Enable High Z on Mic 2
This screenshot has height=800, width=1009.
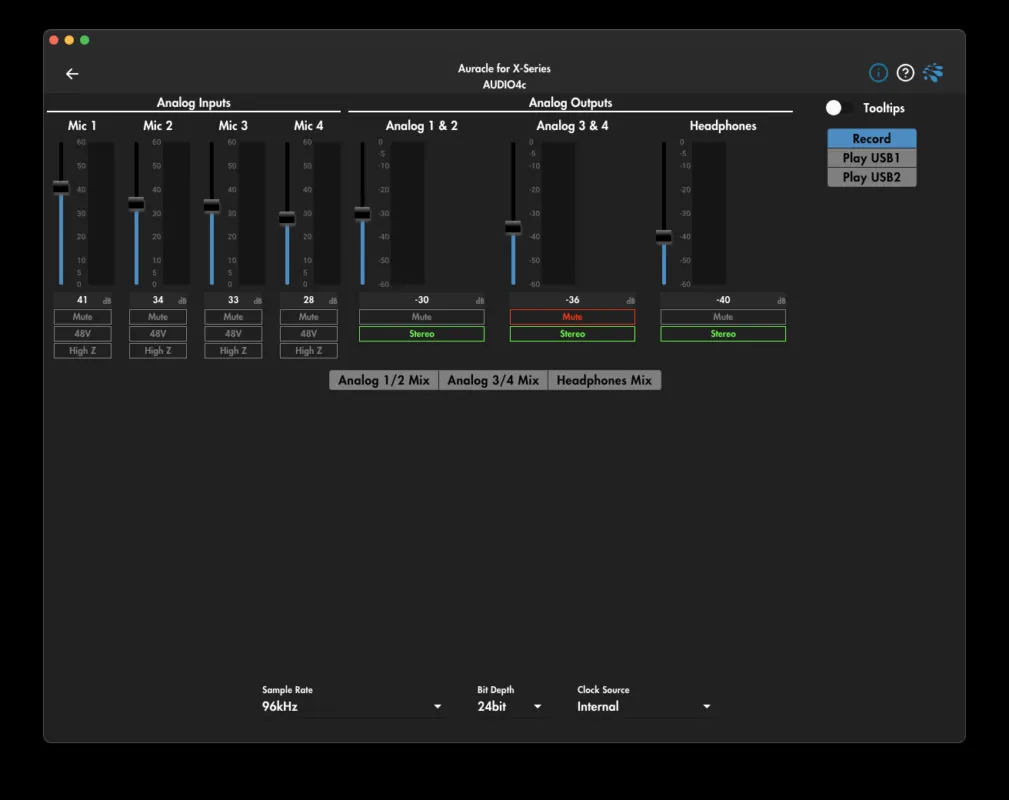158,351
